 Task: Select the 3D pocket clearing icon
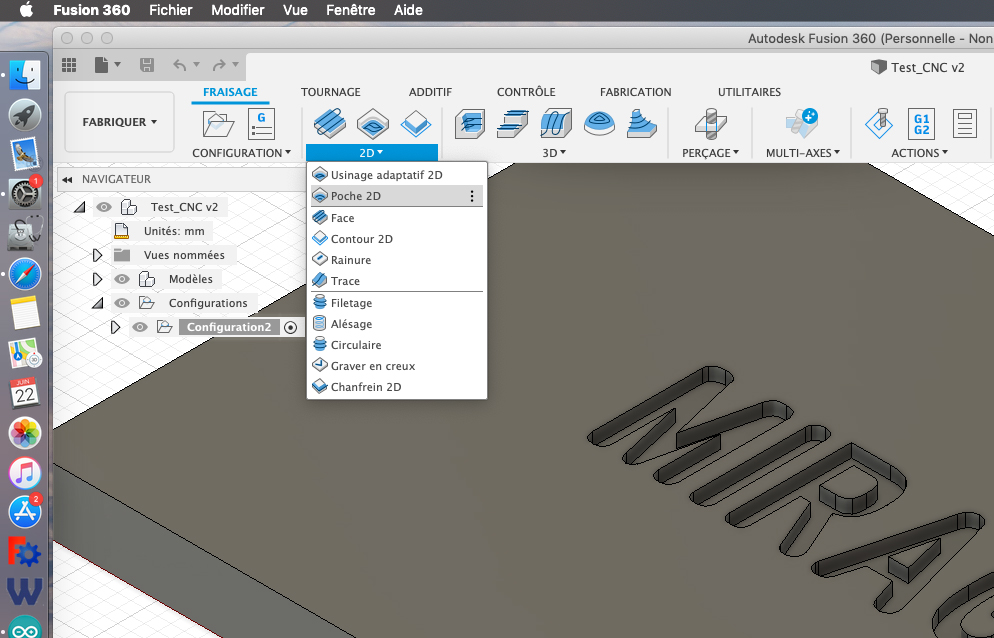point(513,123)
